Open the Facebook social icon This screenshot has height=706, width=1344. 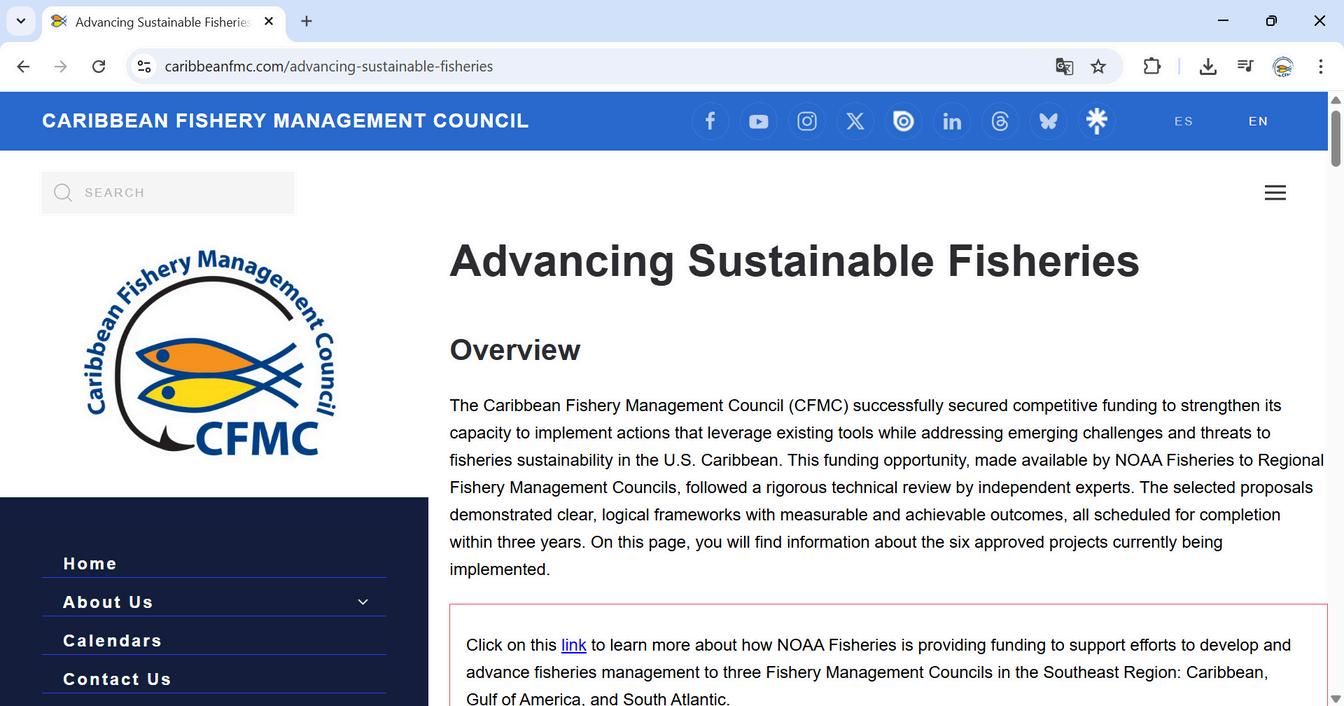pos(710,121)
